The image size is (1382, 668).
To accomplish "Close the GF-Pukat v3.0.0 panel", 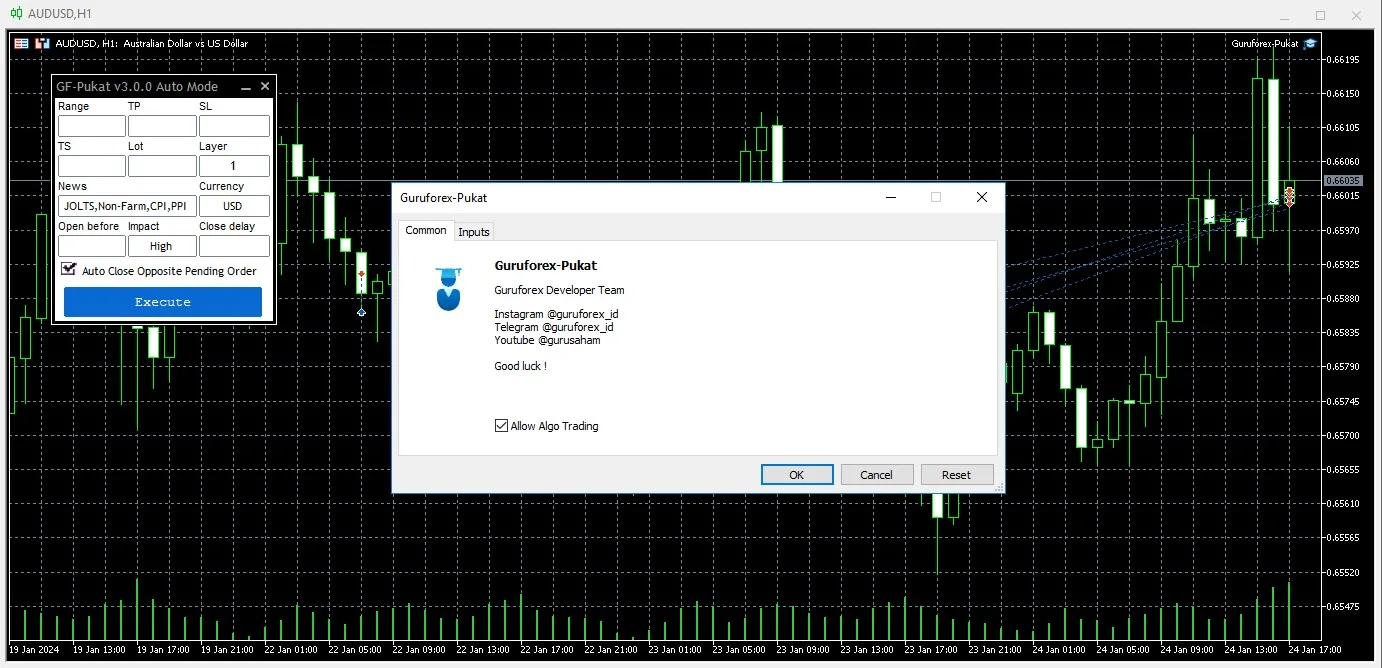I will (x=265, y=87).
